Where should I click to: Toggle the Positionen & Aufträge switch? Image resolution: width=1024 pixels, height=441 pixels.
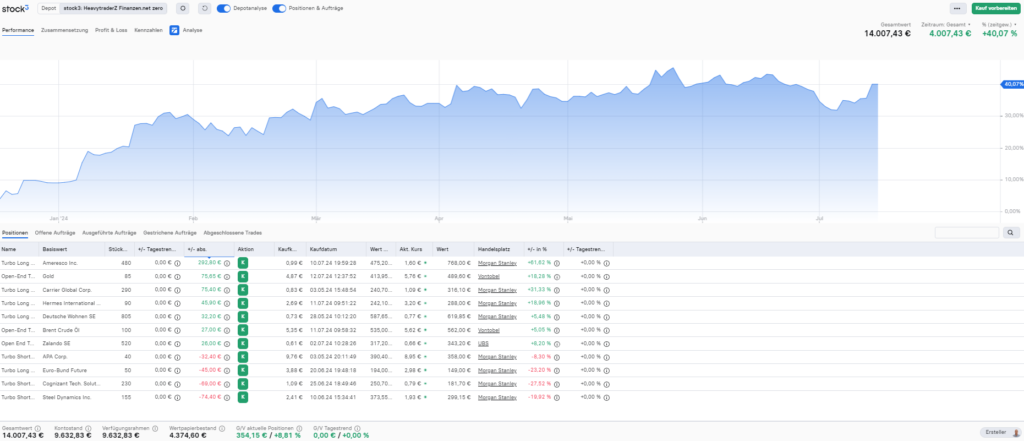point(280,8)
